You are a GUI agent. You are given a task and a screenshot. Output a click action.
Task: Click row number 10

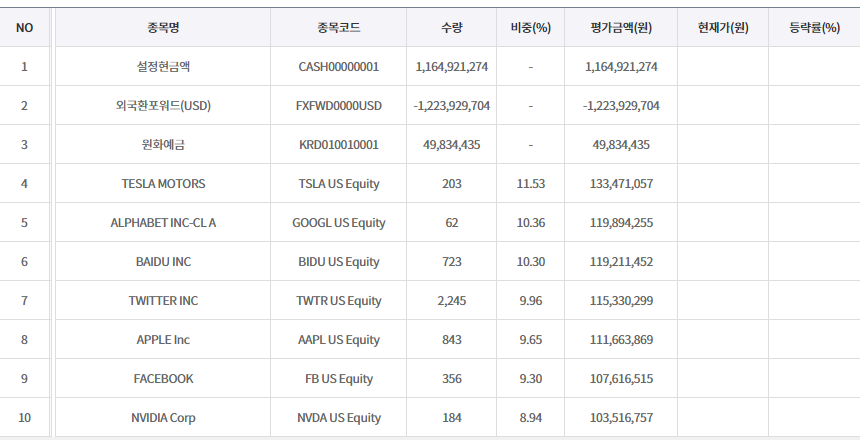[24, 418]
